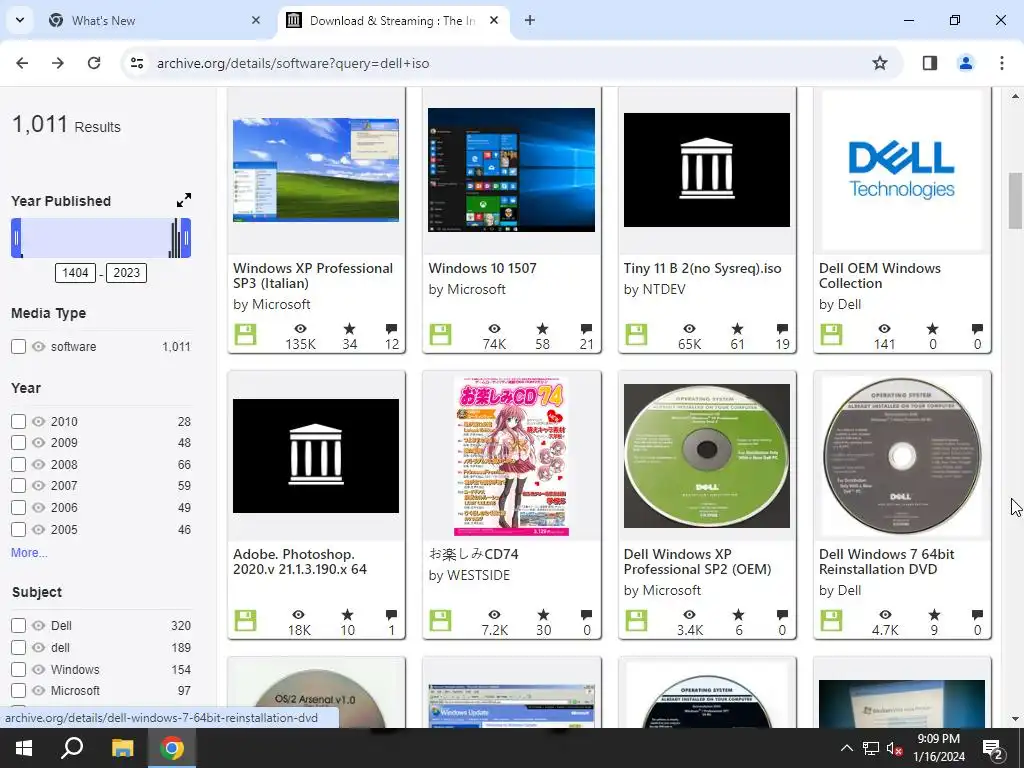This screenshot has width=1024, height=768.
Task: Check the 2010 year filter
Action: (18, 422)
